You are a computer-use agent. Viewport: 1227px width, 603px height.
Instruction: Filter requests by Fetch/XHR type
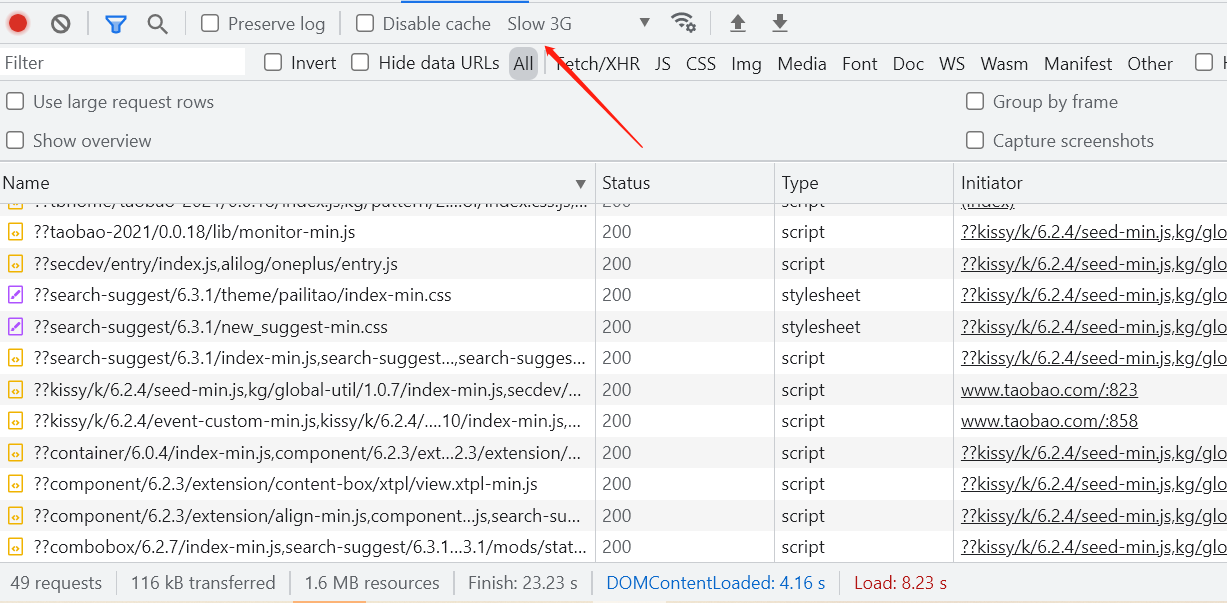pyautogui.click(x=598, y=64)
